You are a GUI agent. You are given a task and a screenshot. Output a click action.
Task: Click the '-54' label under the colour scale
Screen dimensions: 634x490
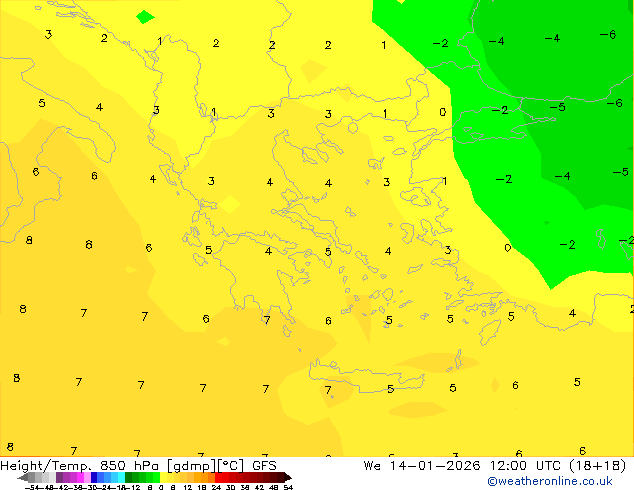click(32, 487)
